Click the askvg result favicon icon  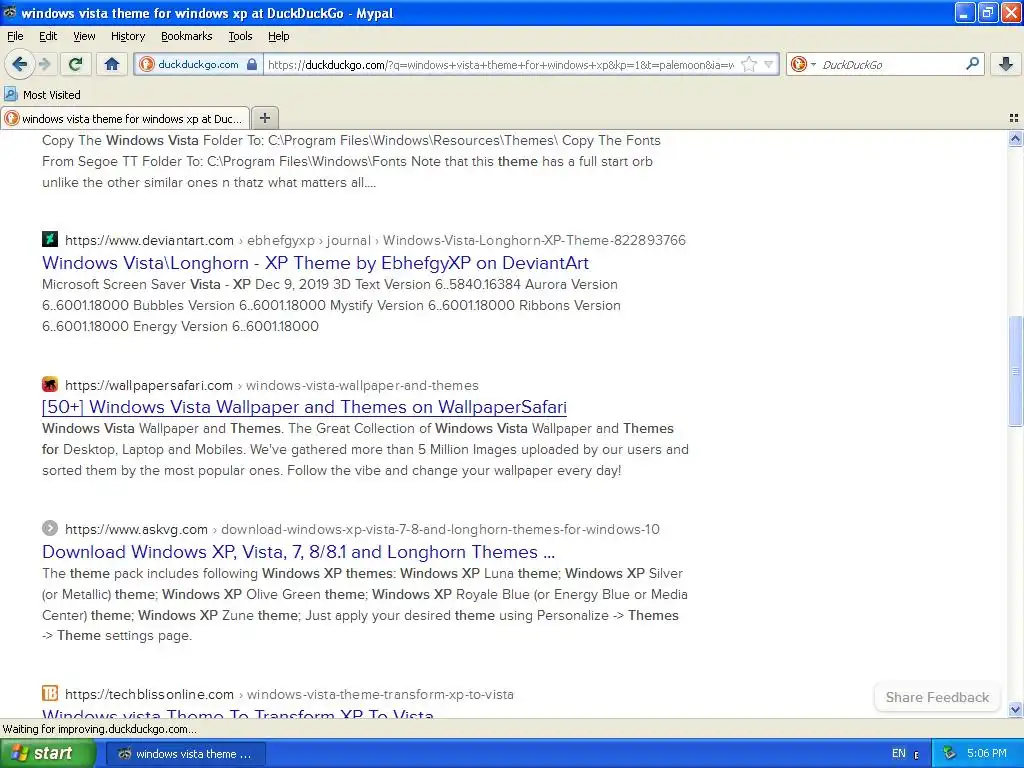pos(50,528)
